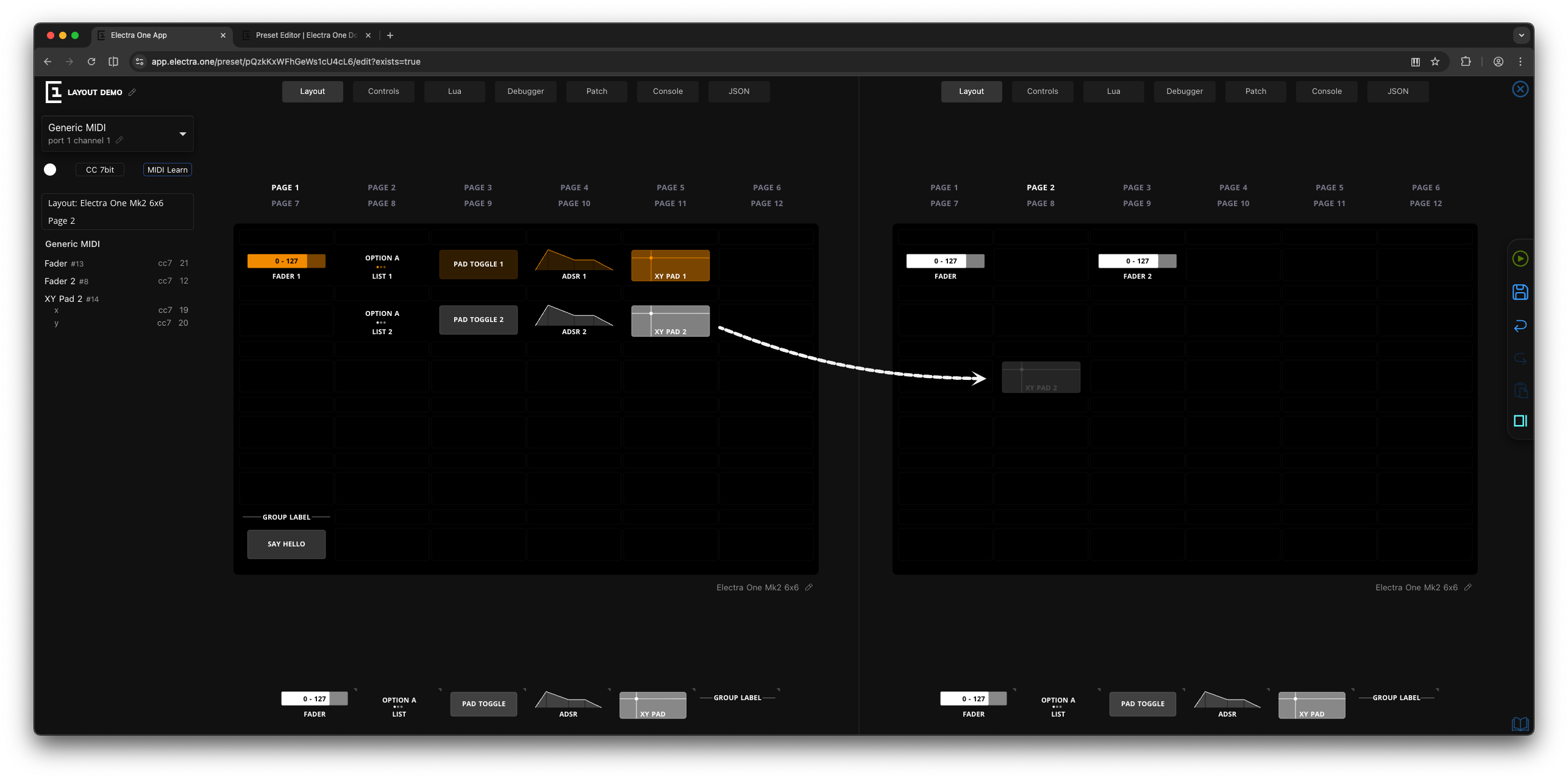Click pencil icon beside port 1 channel 1
This screenshot has height=780, width=1568.
point(119,140)
